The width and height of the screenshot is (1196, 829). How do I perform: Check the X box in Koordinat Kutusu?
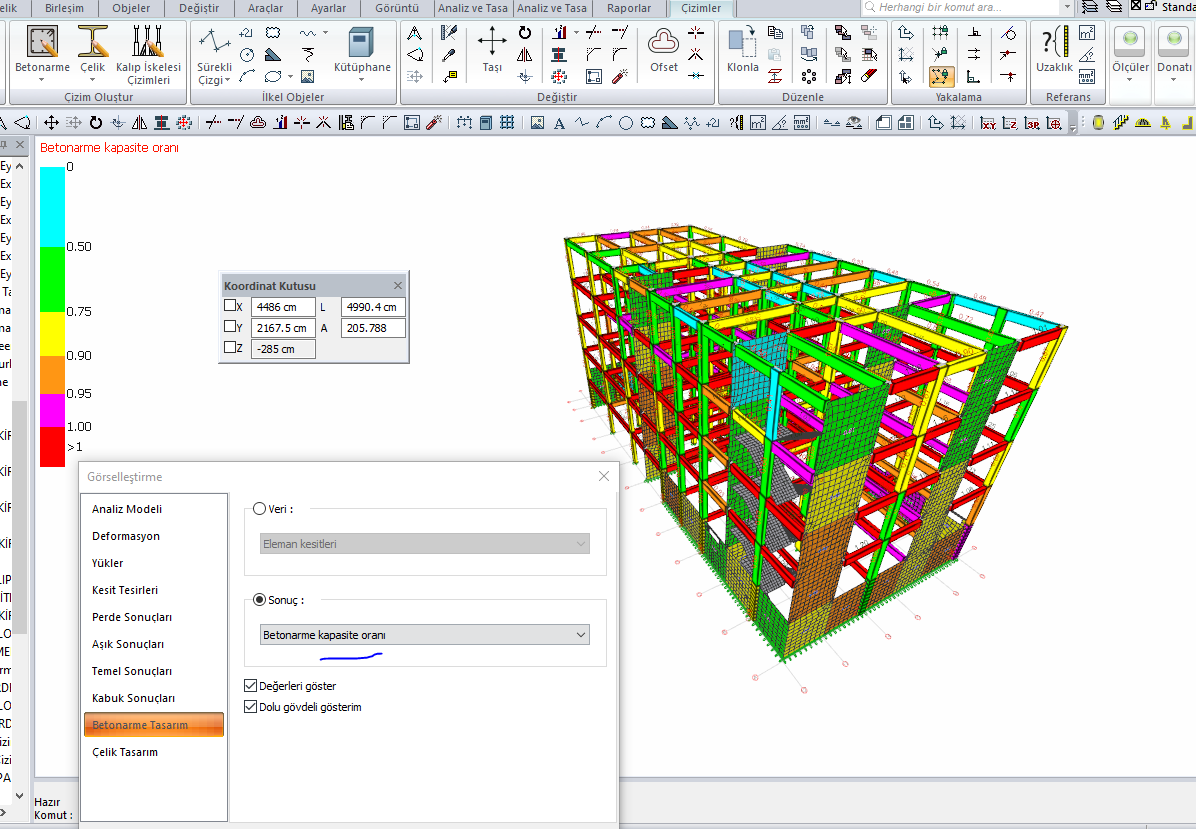coord(230,307)
